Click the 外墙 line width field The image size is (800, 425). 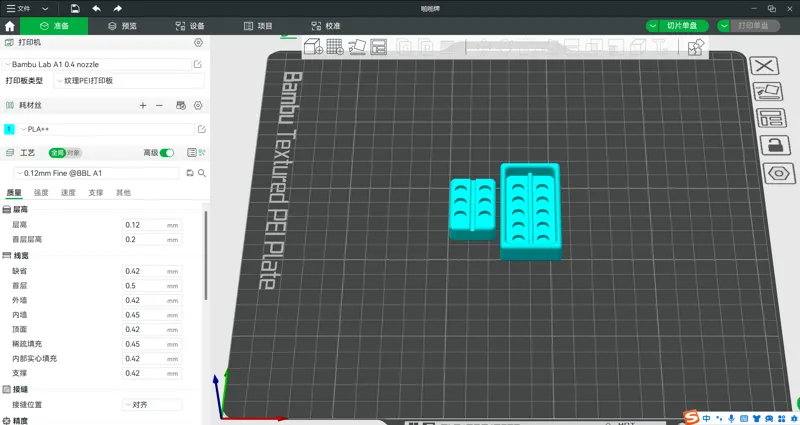pos(152,301)
